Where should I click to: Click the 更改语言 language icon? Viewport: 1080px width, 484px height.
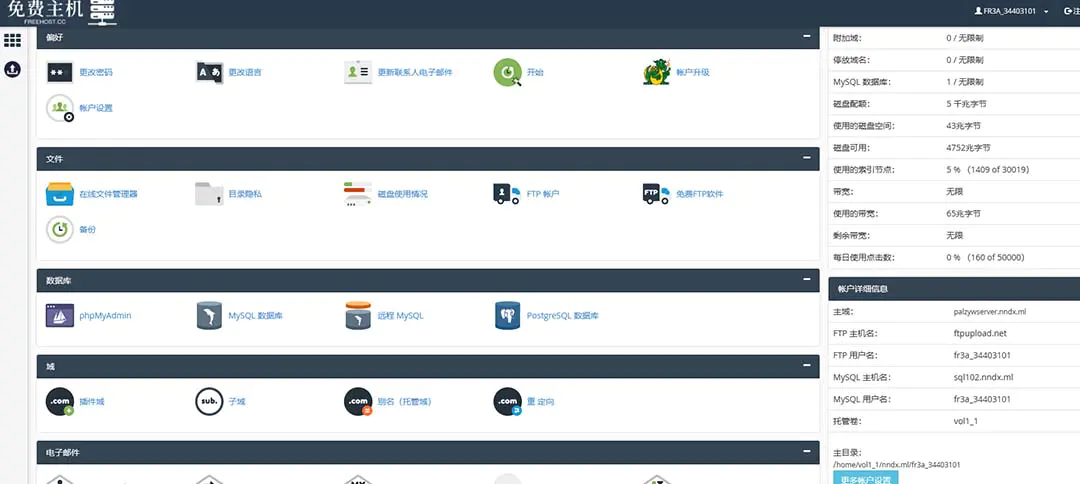(x=209, y=73)
